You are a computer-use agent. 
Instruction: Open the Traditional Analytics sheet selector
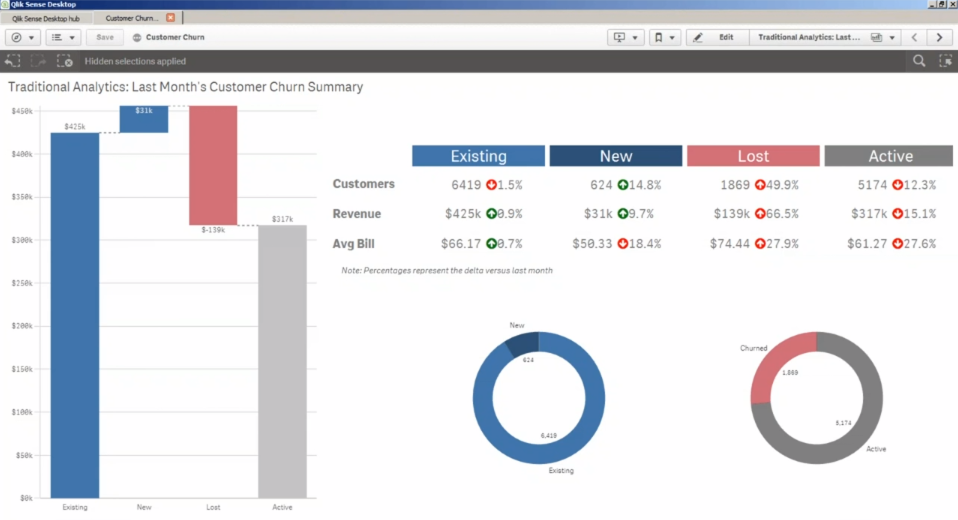(x=823, y=37)
